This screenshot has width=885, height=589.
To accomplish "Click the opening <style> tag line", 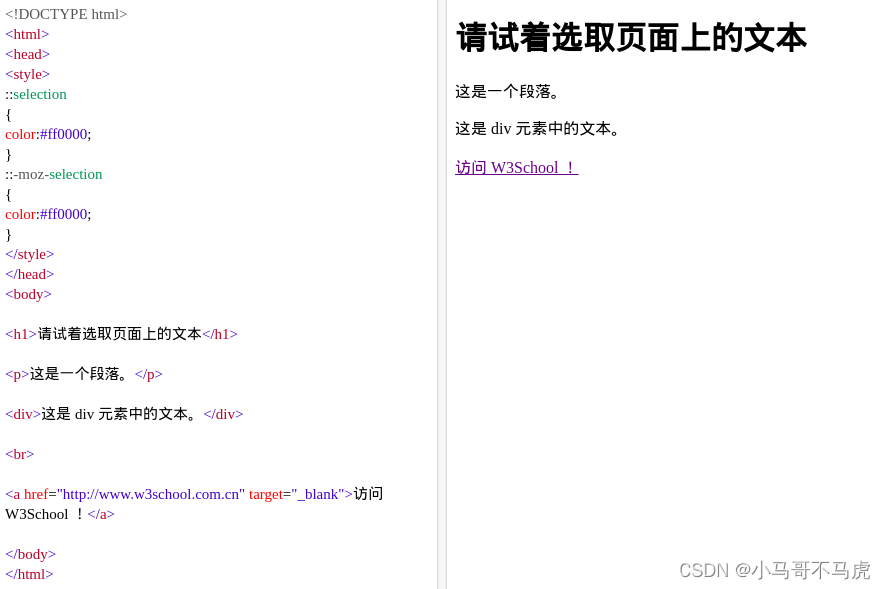I will click(x=28, y=74).
